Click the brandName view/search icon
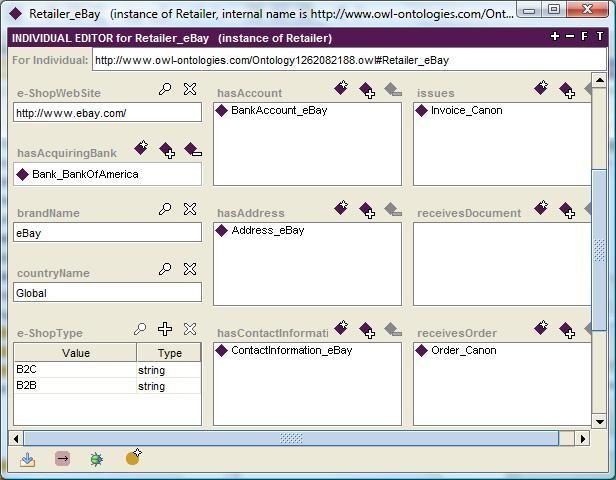616x480 pixels. [x=165, y=209]
